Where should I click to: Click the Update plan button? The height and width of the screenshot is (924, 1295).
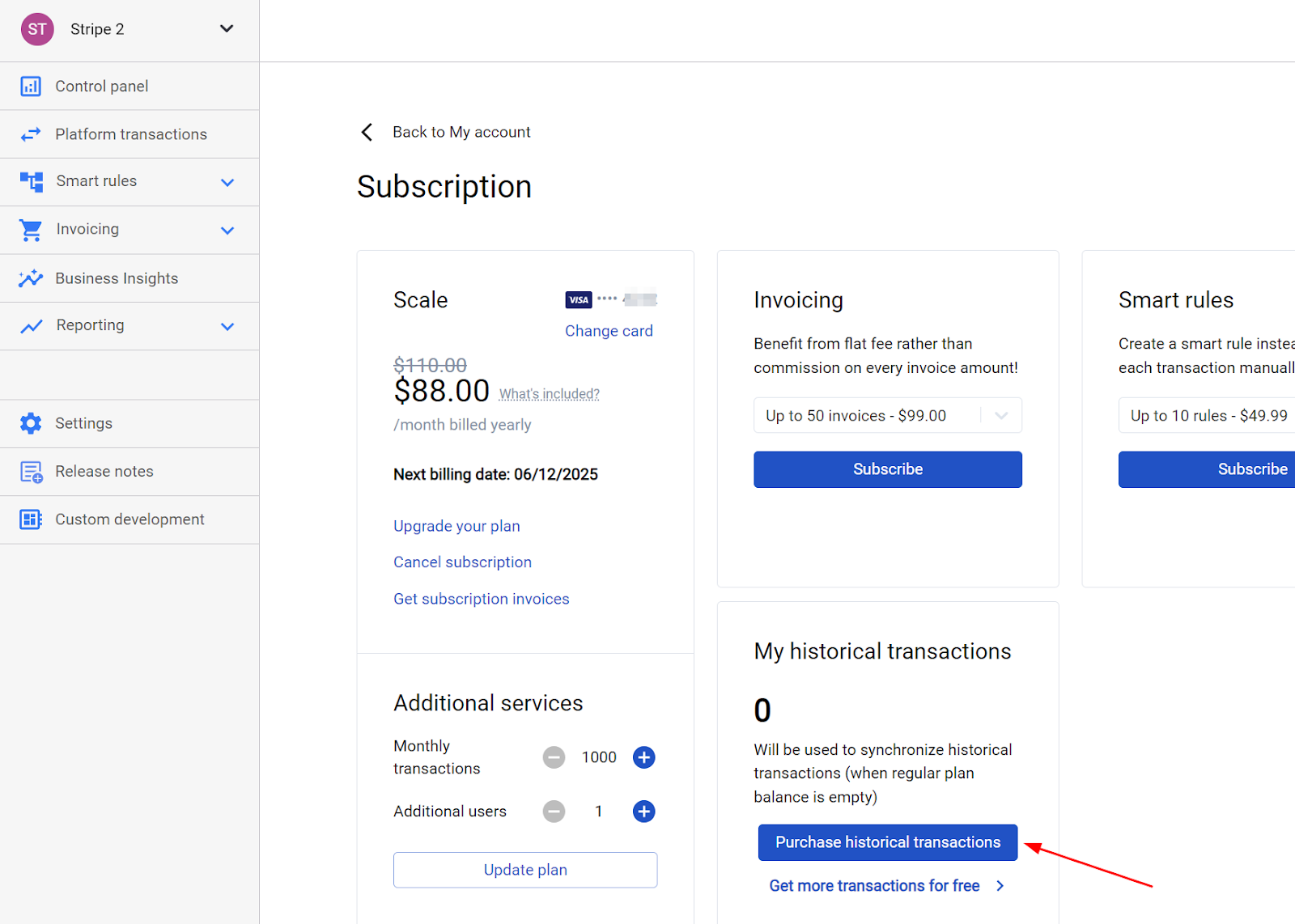[x=525, y=870]
